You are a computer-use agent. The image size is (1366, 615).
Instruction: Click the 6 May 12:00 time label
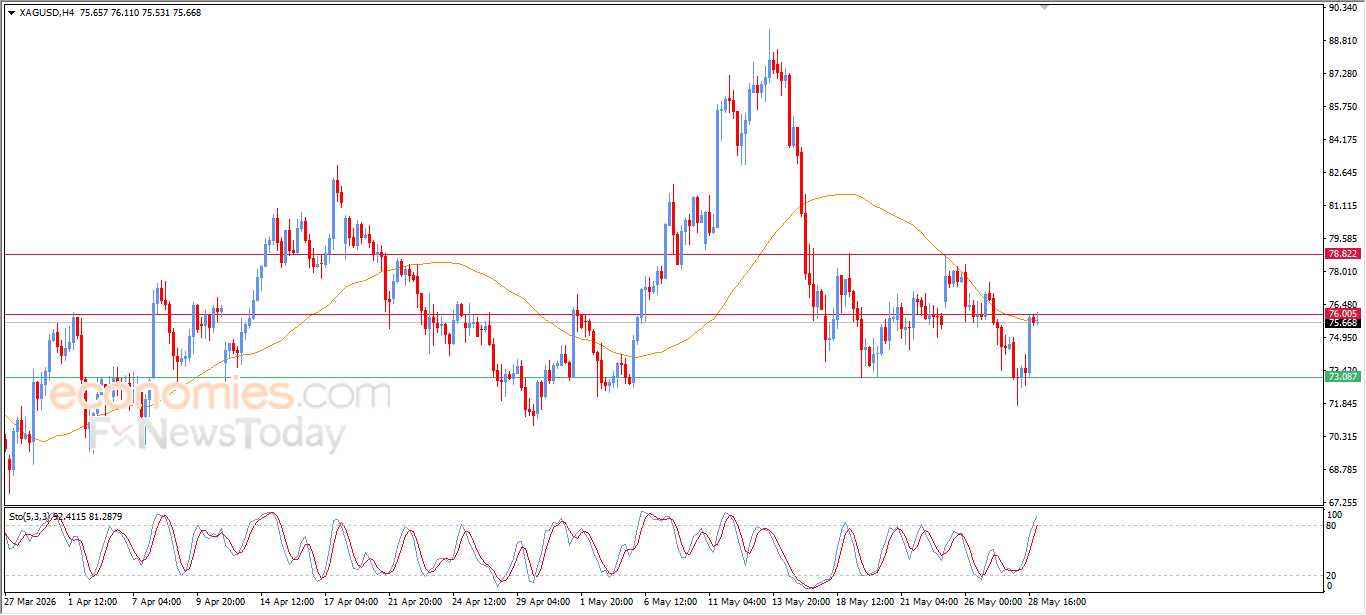[670, 602]
